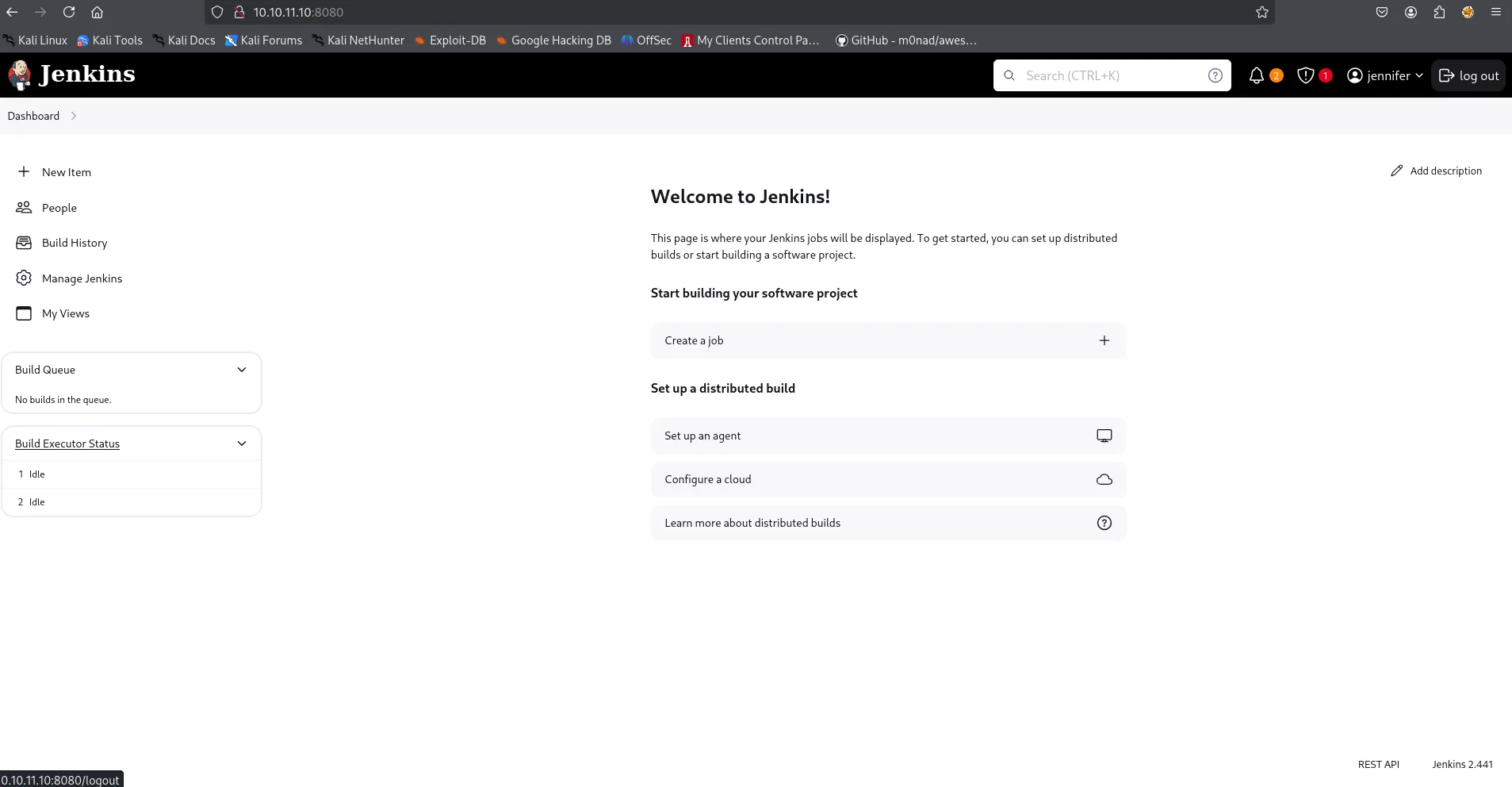The height and width of the screenshot is (787, 1512).
Task: Open the New Item link
Action: 67,172
